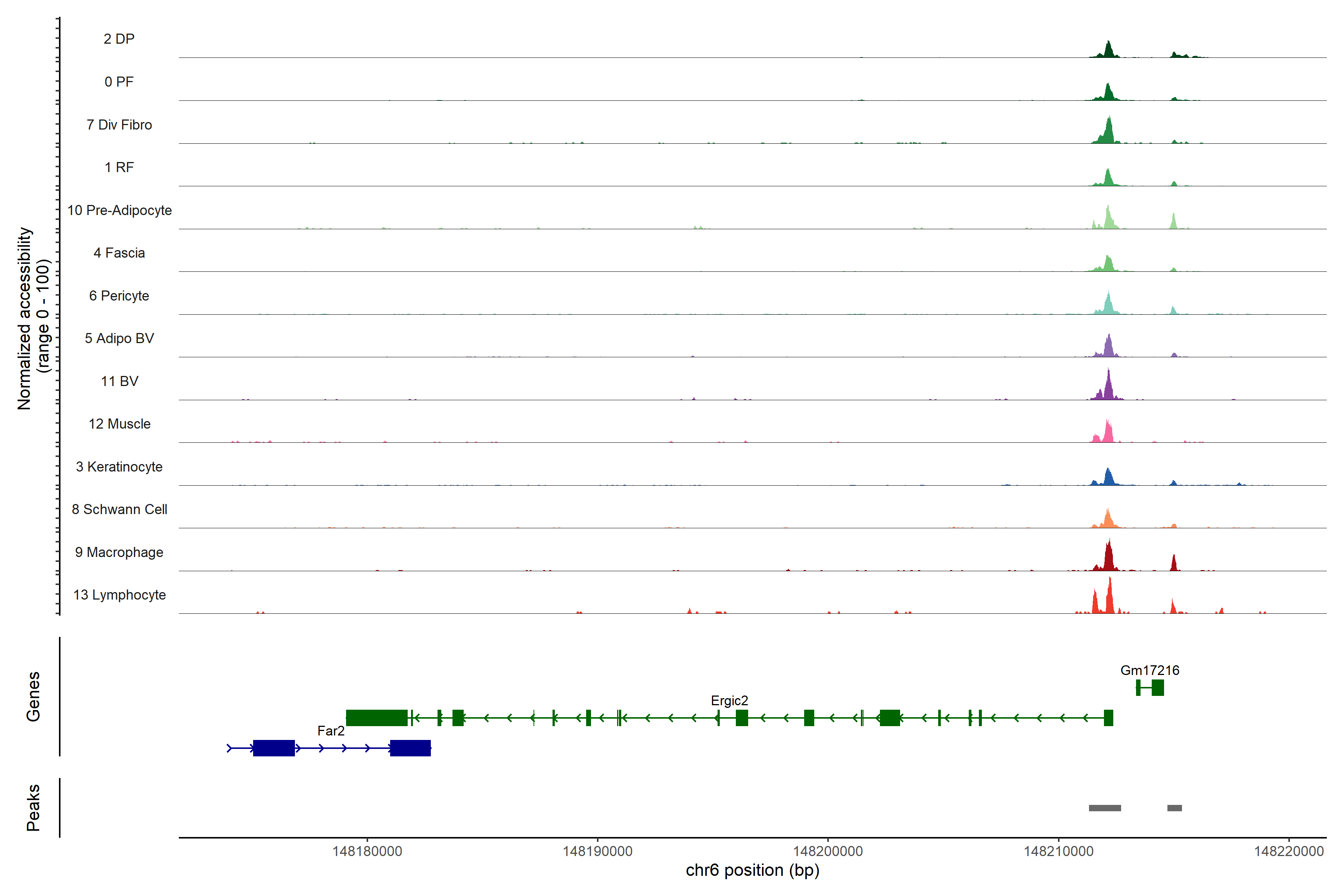Image resolution: width=1344 pixels, height=896 pixels.
Task: Click the Genes panel label
Action: coord(33,697)
